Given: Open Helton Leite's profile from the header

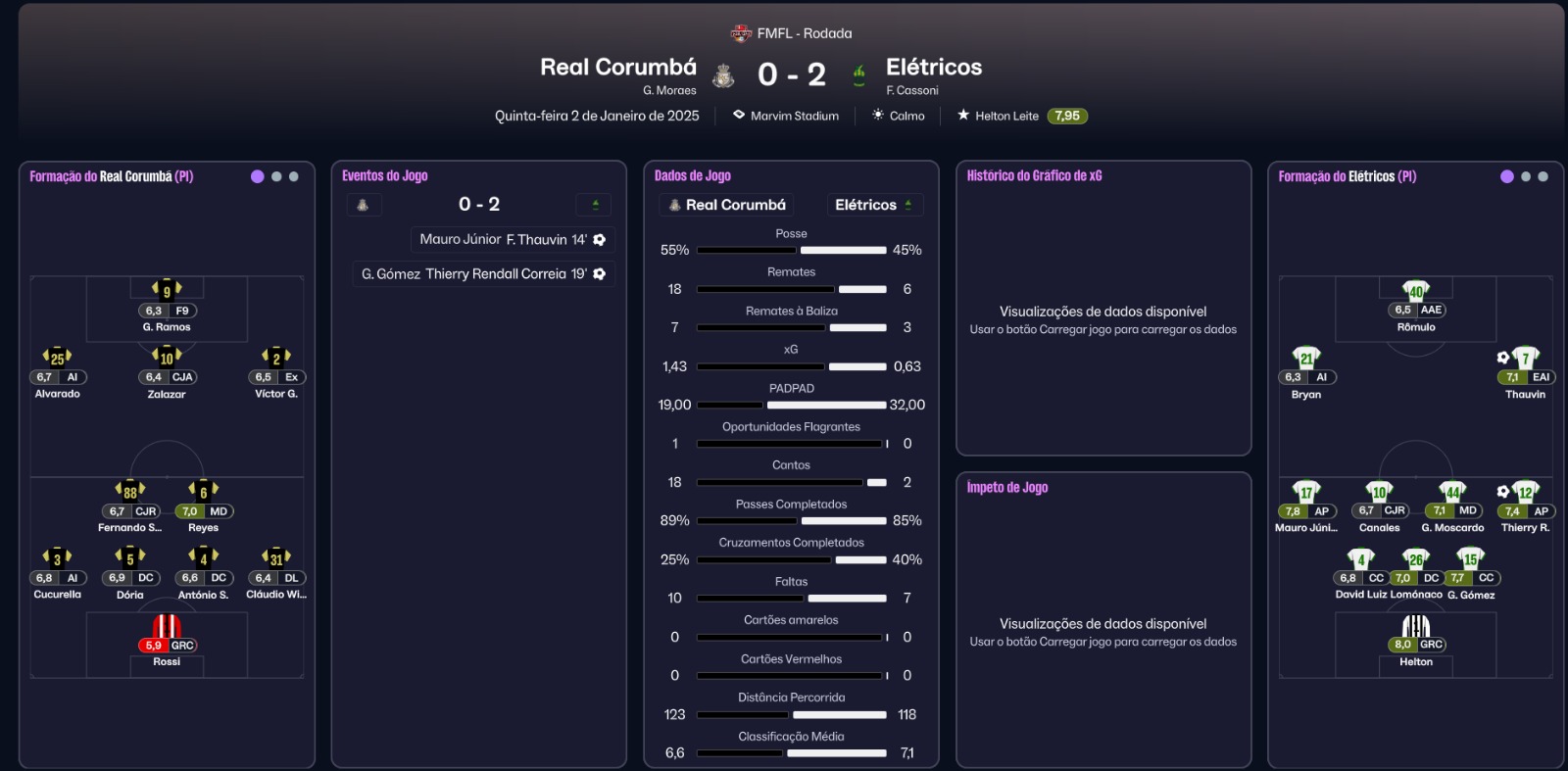Looking at the screenshot, I should (1006, 116).
